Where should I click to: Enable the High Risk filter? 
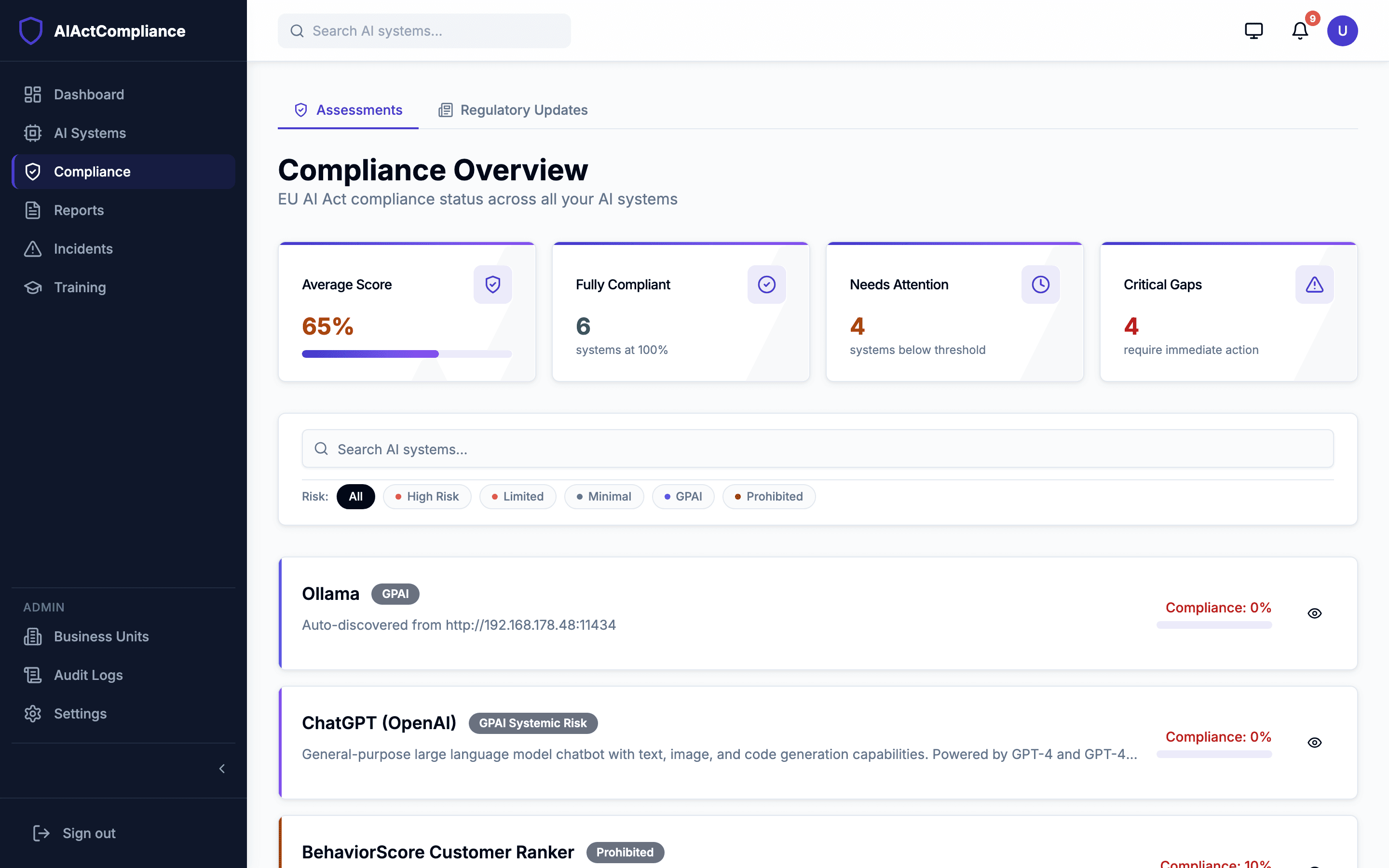pyautogui.click(x=427, y=496)
